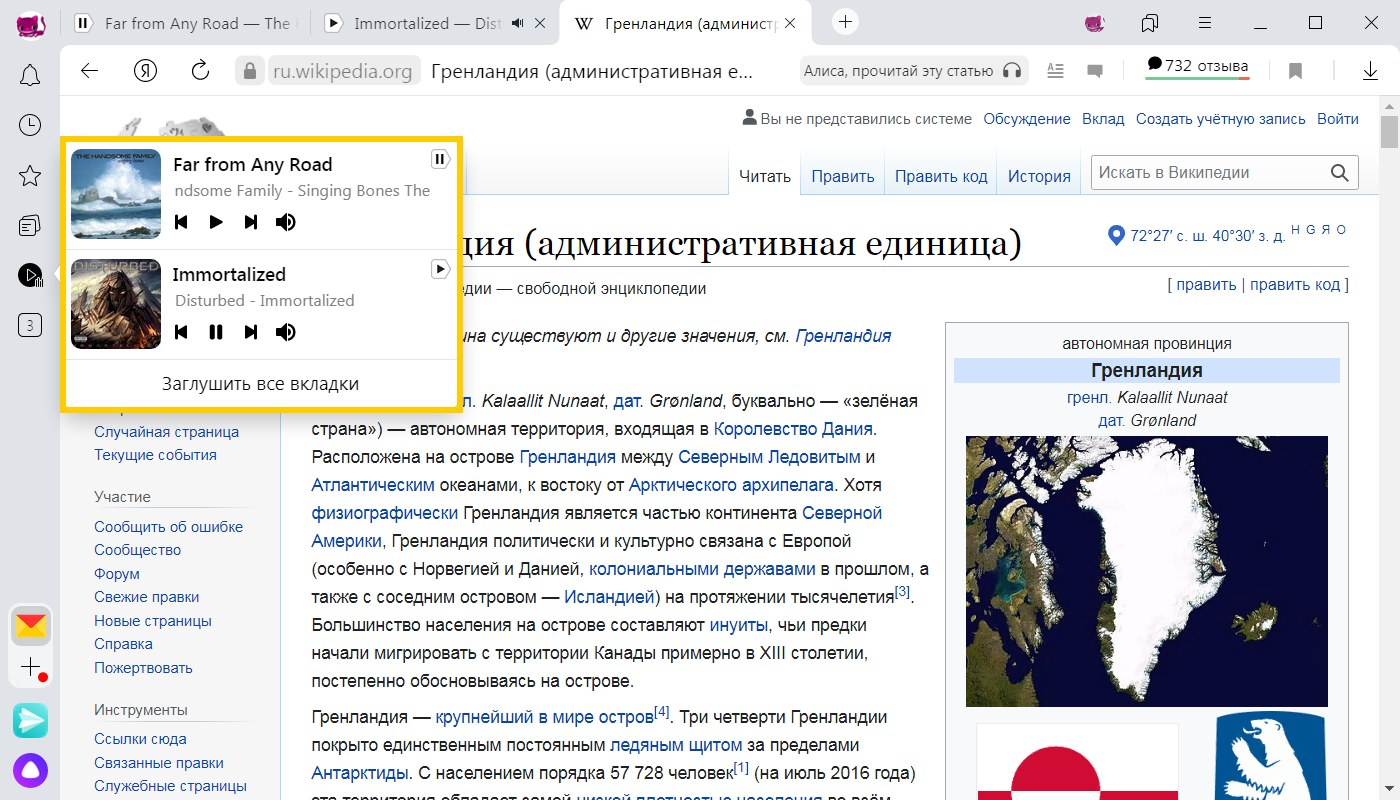Go to previous track in Immortalized player

pos(181,332)
